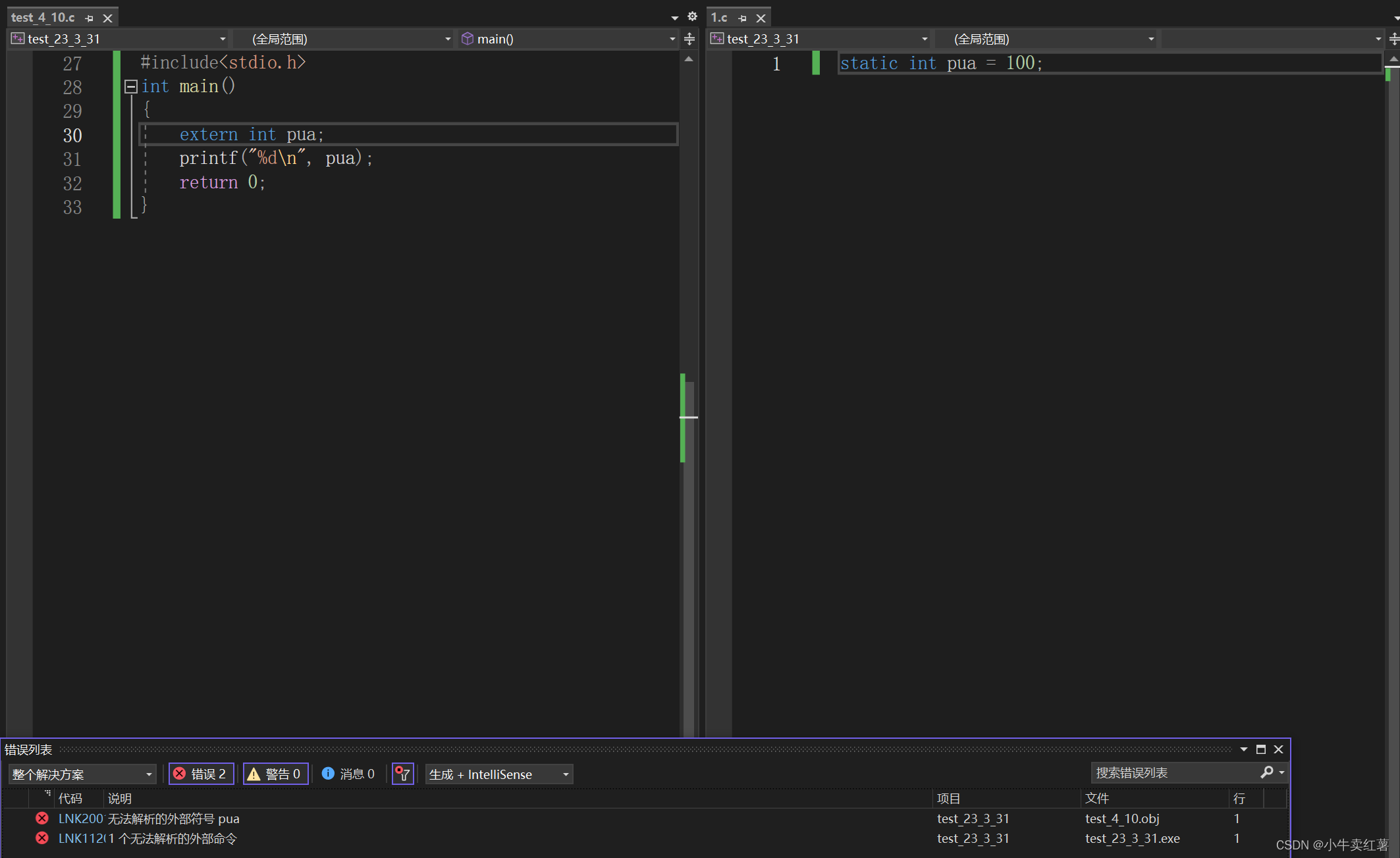Image resolution: width=1400 pixels, height=858 pixels.
Task: Open the 生成 + IntelliSense dropdown
Action: tap(498, 774)
